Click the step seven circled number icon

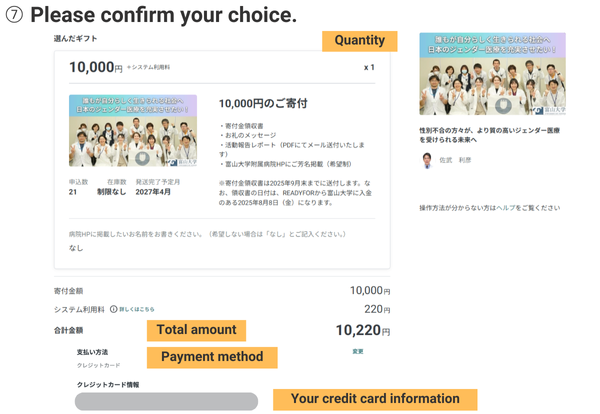pyautogui.click(x=13, y=15)
